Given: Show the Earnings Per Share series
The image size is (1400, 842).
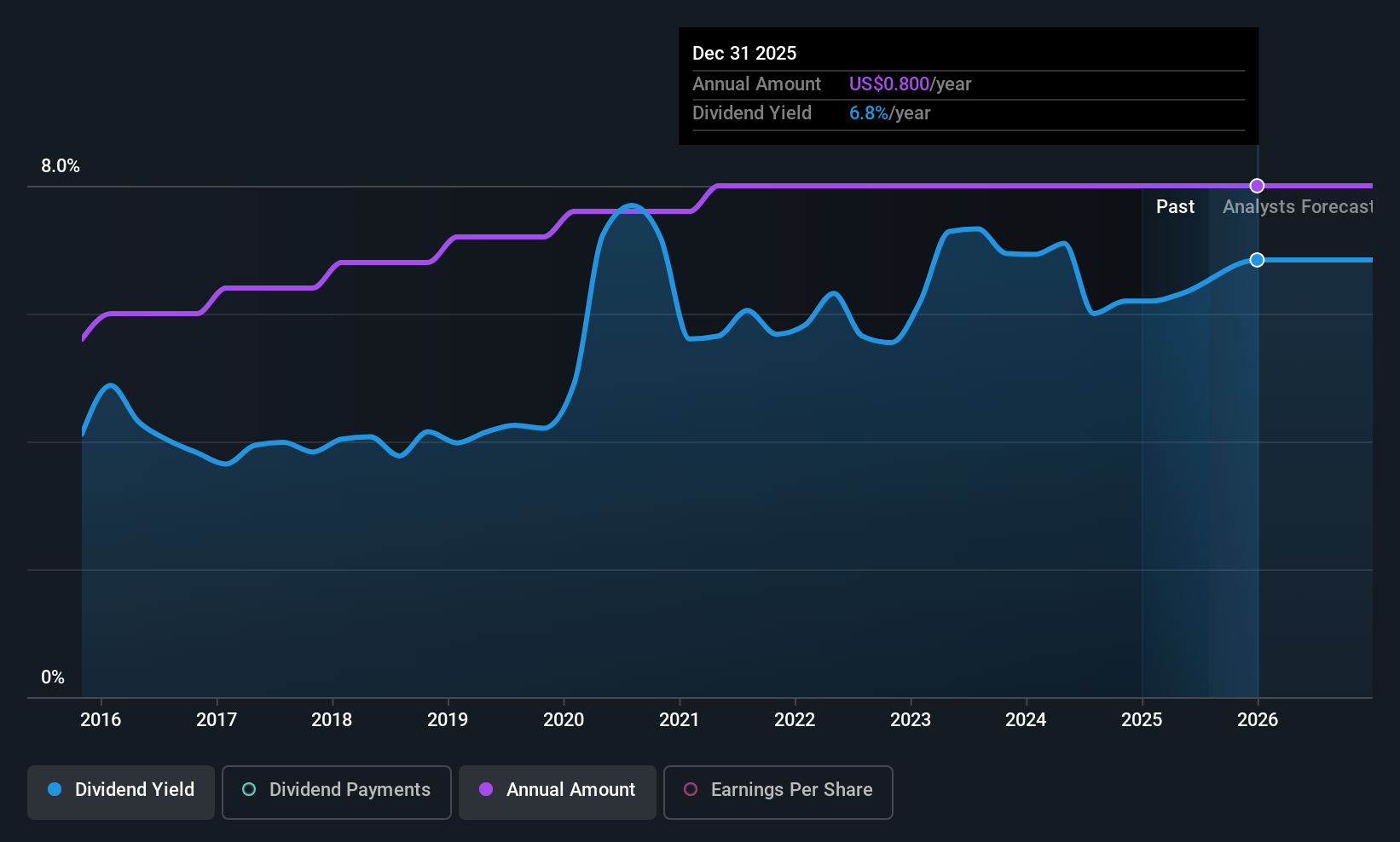Looking at the screenshot, I should click(x=778, y=792).
